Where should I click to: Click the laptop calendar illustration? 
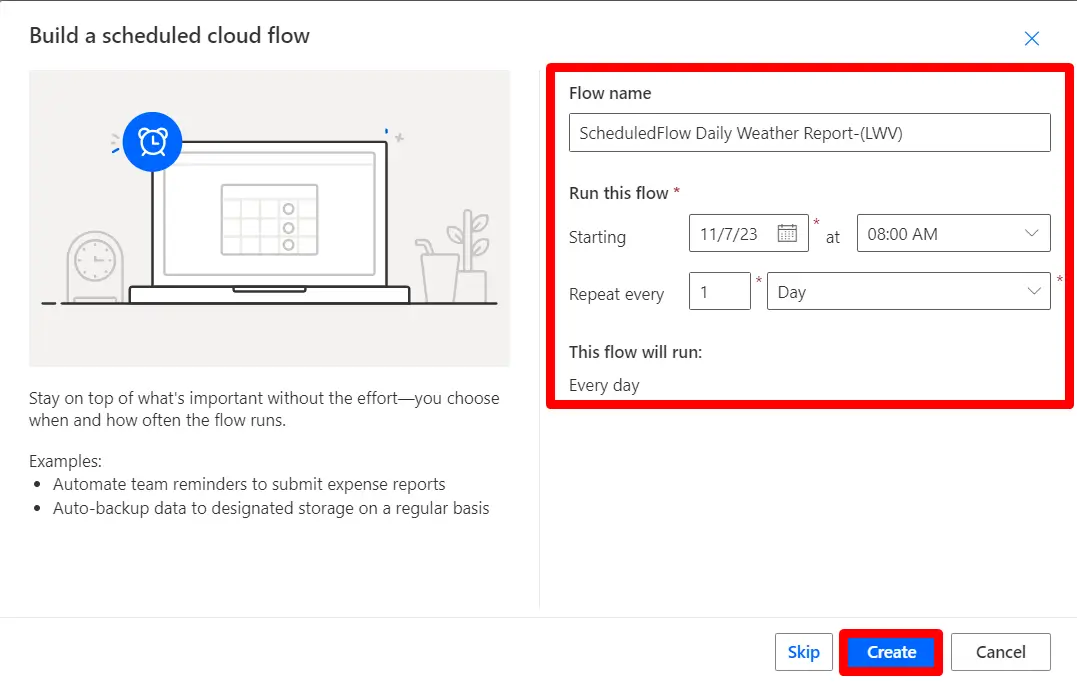(x=269, y=220)
